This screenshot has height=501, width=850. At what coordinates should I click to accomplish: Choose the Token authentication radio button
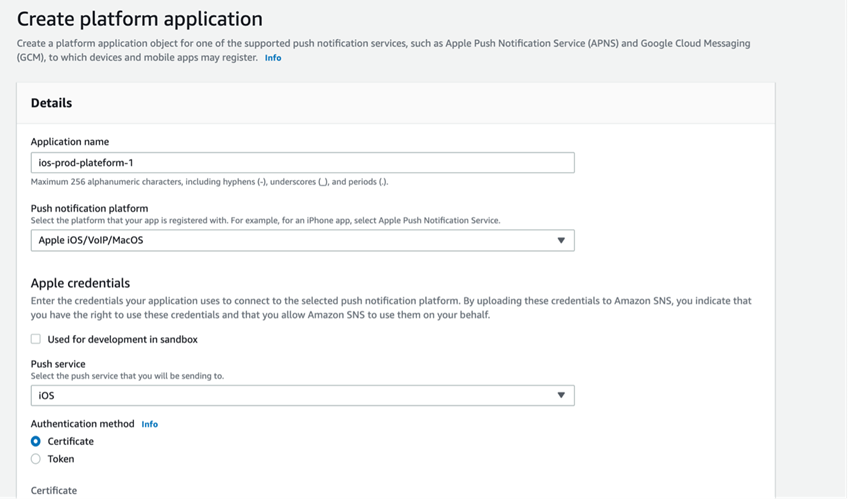point(36,459)
